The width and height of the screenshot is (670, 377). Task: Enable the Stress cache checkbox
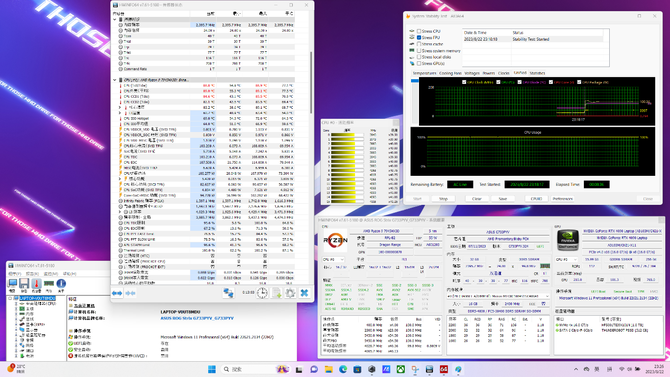[419, 44]
